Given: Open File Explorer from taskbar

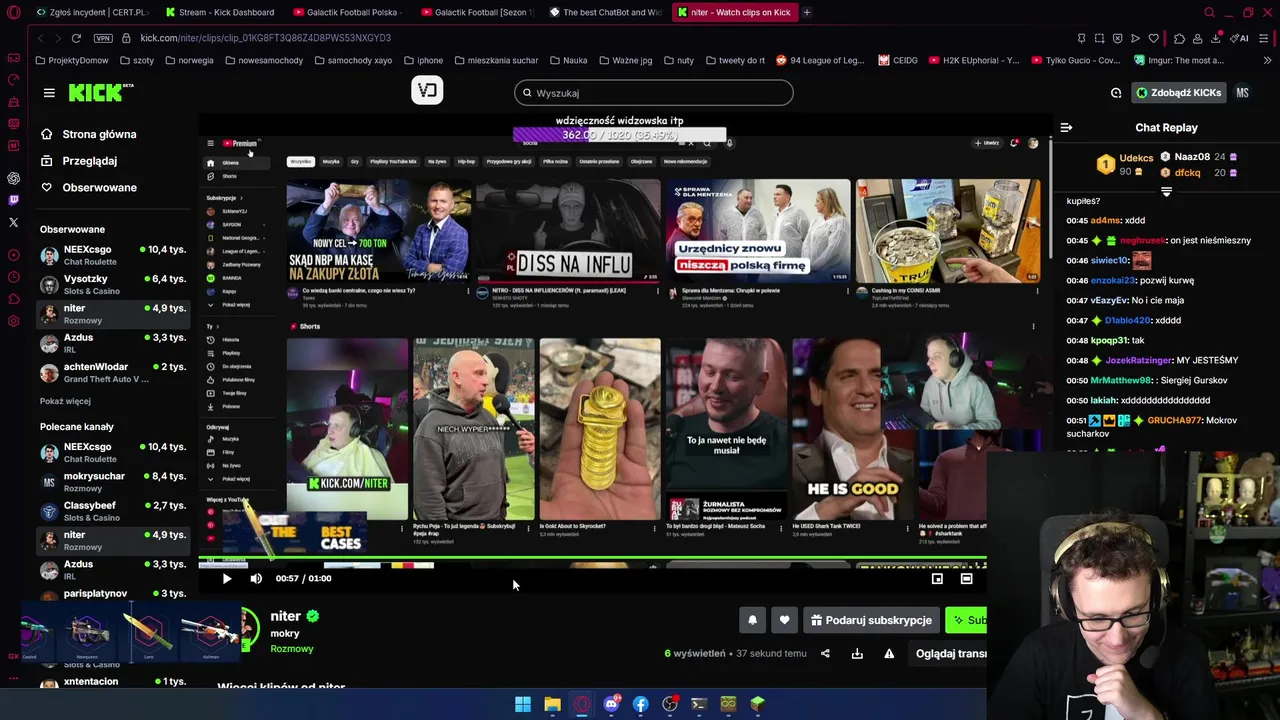Looking at the screenshot, I should [x=552, y=704].
